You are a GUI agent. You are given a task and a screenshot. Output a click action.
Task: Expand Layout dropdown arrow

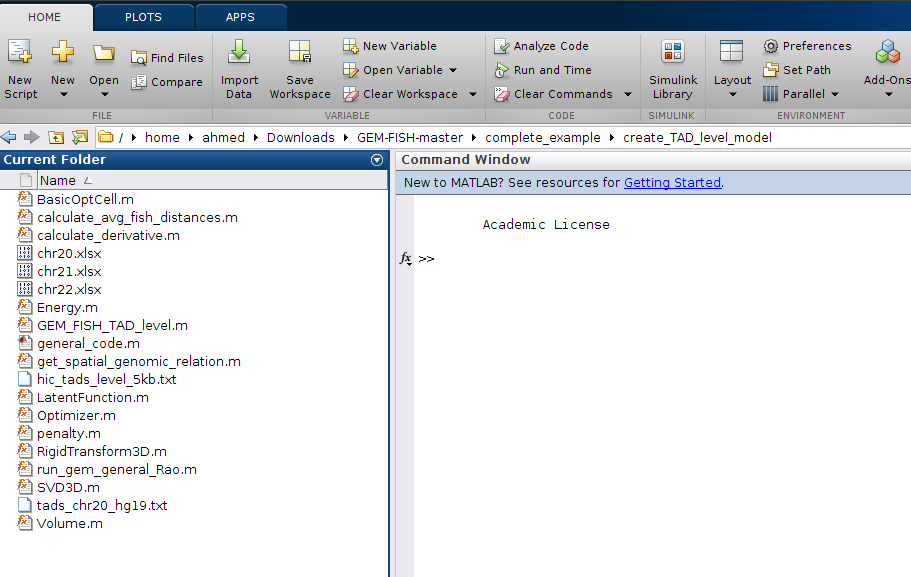pos(733,95)
